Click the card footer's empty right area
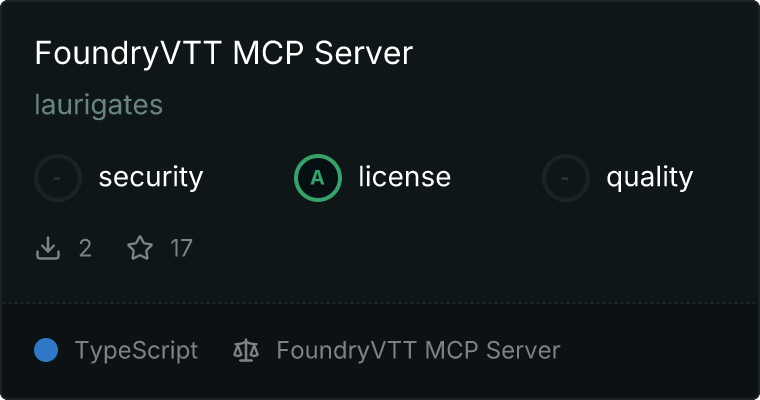 (659, 351)
